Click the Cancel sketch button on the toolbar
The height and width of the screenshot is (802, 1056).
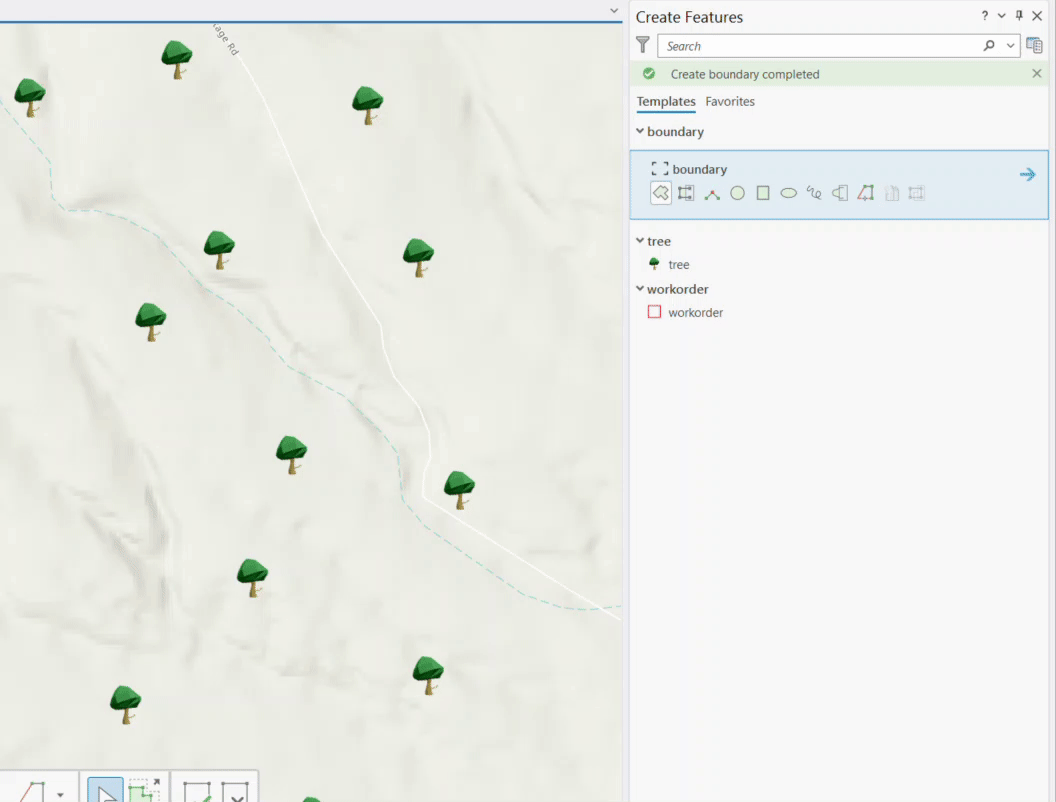[236, 791]
